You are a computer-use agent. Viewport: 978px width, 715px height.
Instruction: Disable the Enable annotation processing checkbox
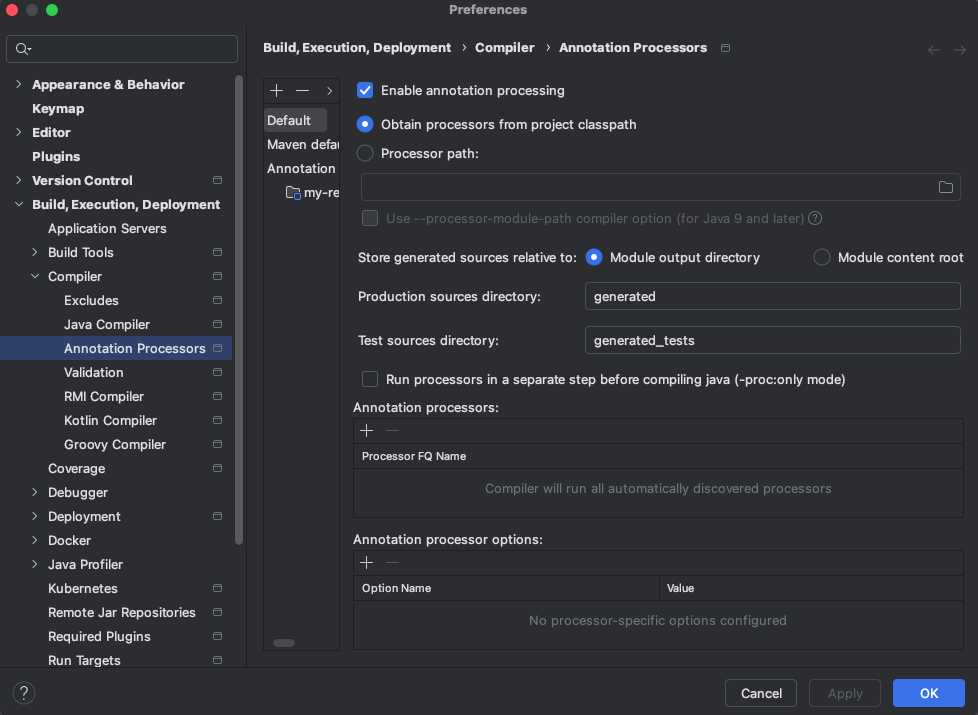(x=365, y=90)
